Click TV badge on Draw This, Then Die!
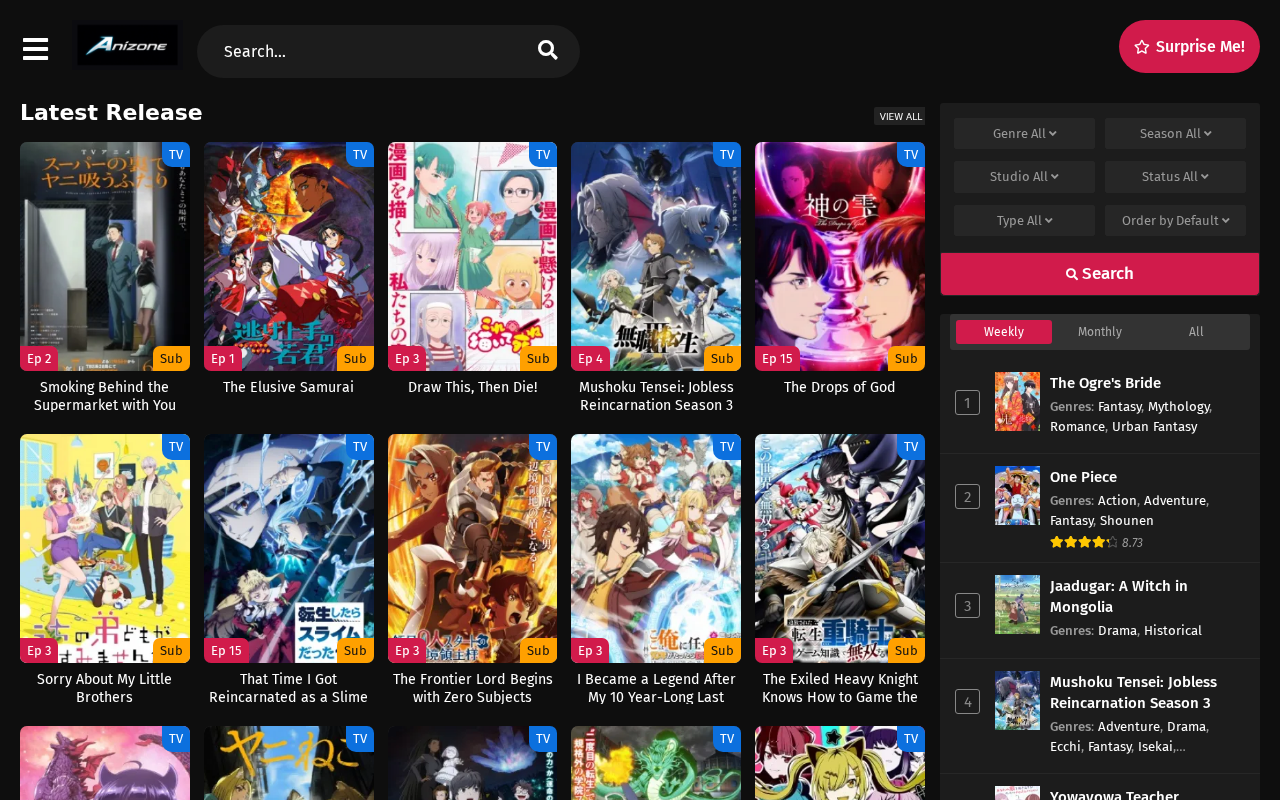This screenshot has width=1280, height=800. click(x=543, y=154)
